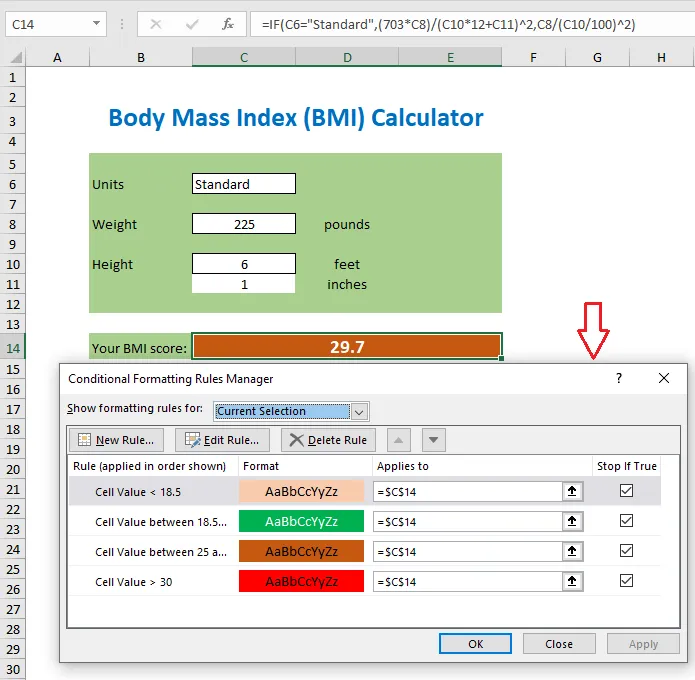Toggle Stop If True for 'between 18.5' rule
695x680 pixels.
(x=626, y=520)
